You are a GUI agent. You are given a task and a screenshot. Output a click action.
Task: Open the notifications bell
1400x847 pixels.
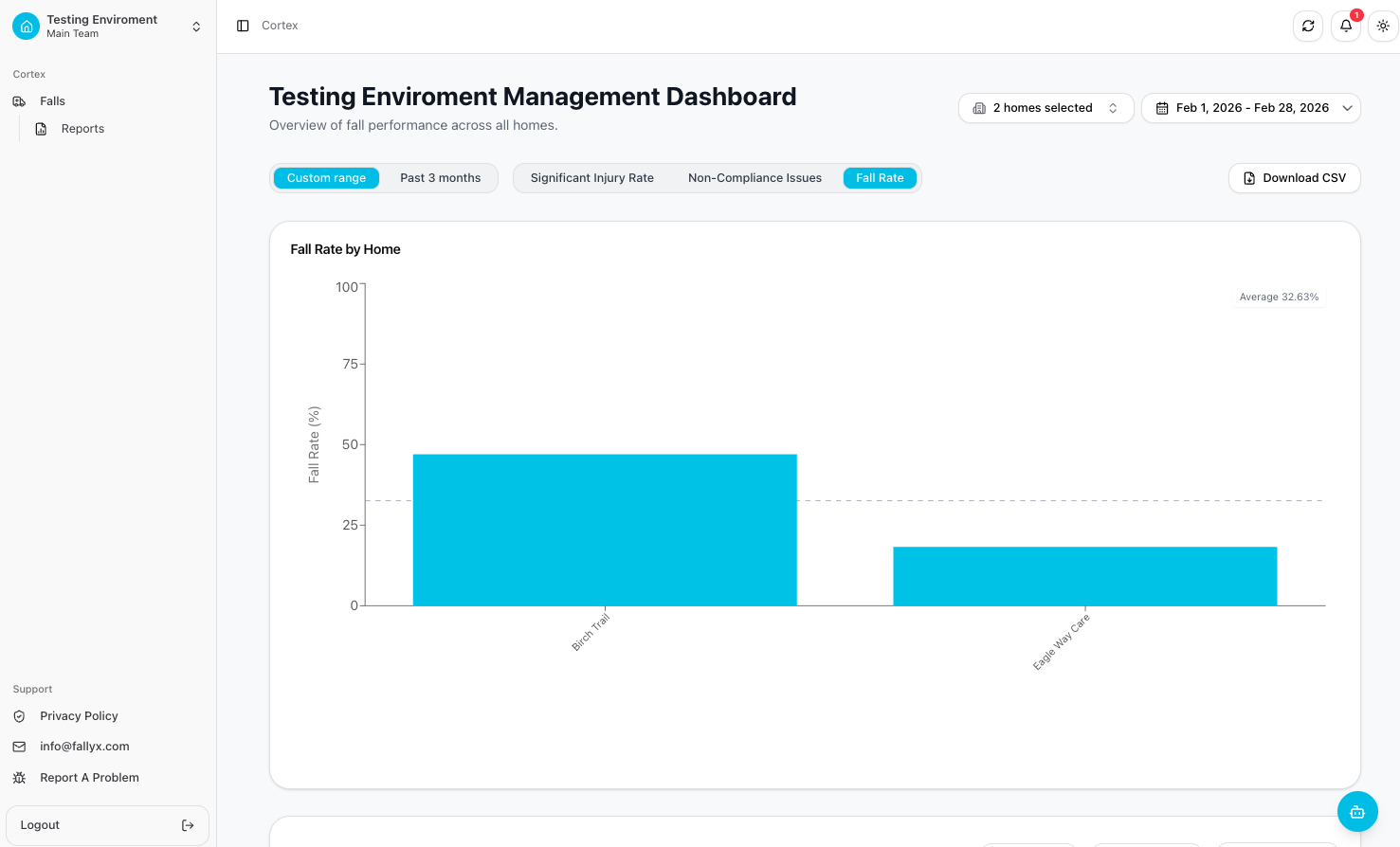[x=1346, y=27]
